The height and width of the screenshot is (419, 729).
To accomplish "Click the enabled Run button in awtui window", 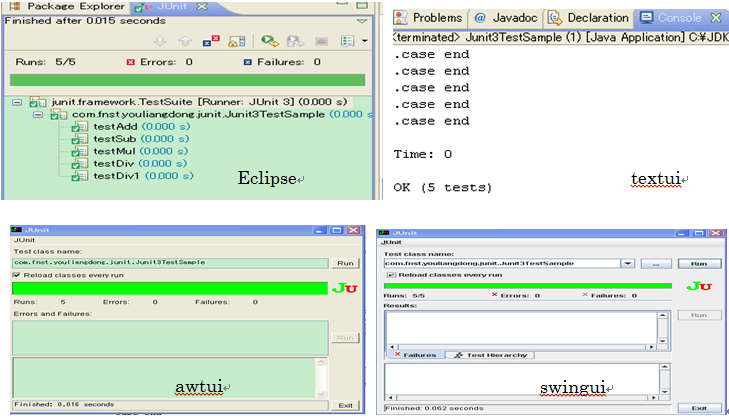I will (345, 263).
